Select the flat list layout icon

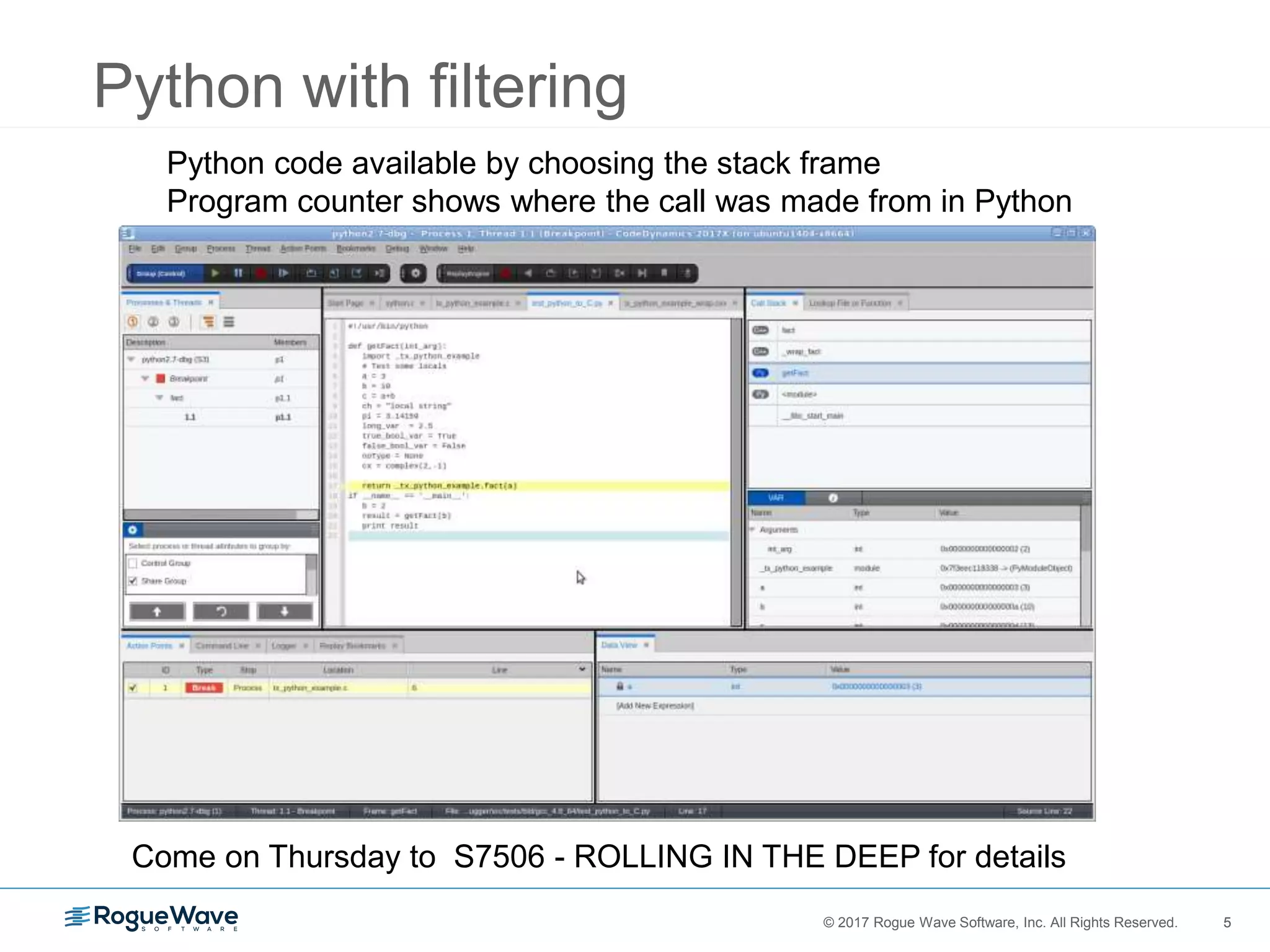tap(229, 322)
